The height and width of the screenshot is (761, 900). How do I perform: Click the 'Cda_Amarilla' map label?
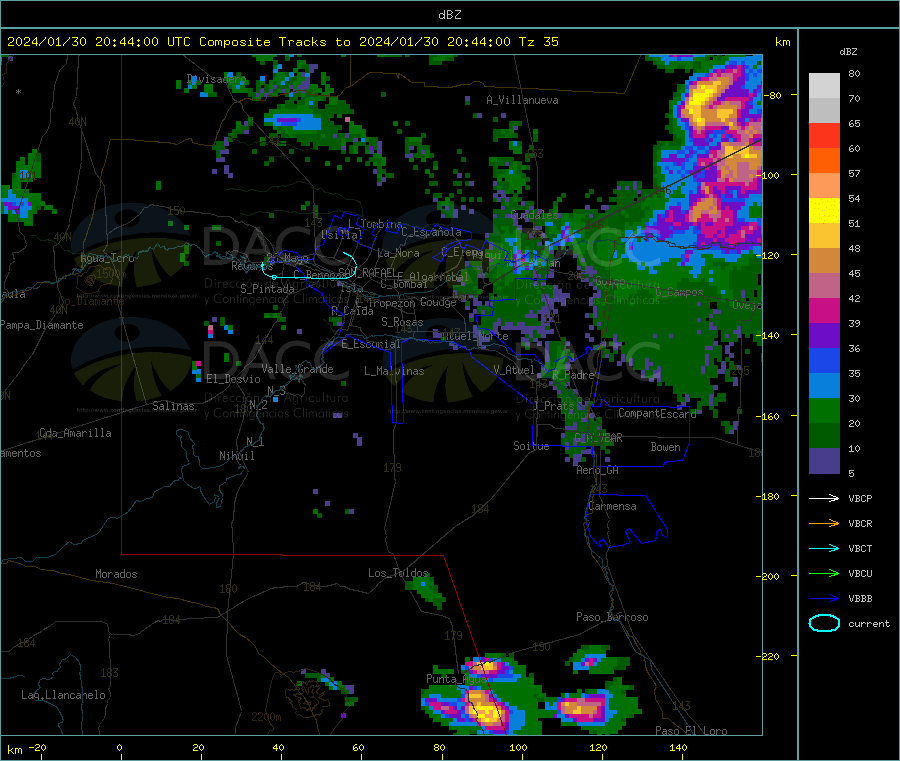[x=75, y=433]
